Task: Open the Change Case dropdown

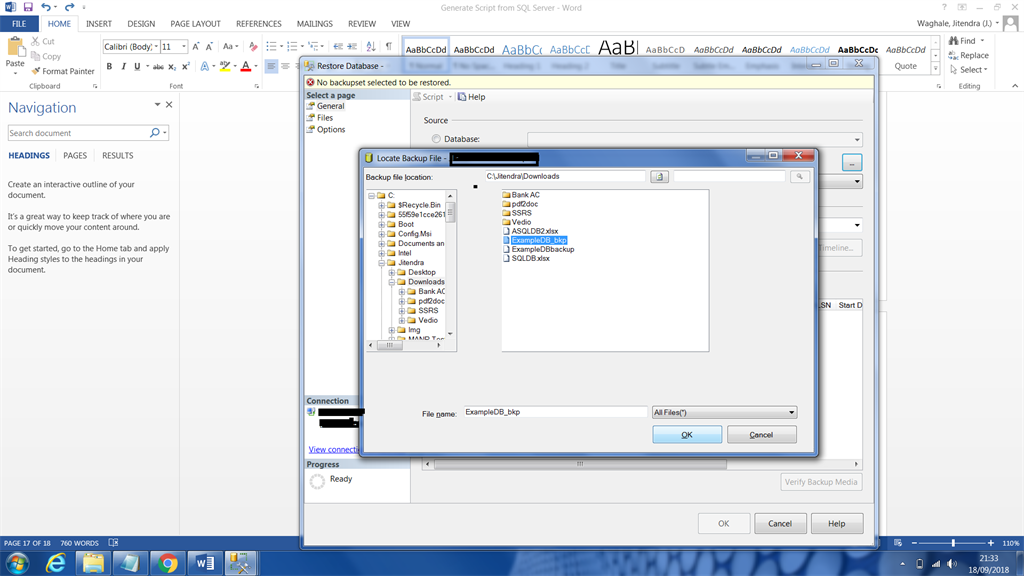Action: [x=229, y=46]
